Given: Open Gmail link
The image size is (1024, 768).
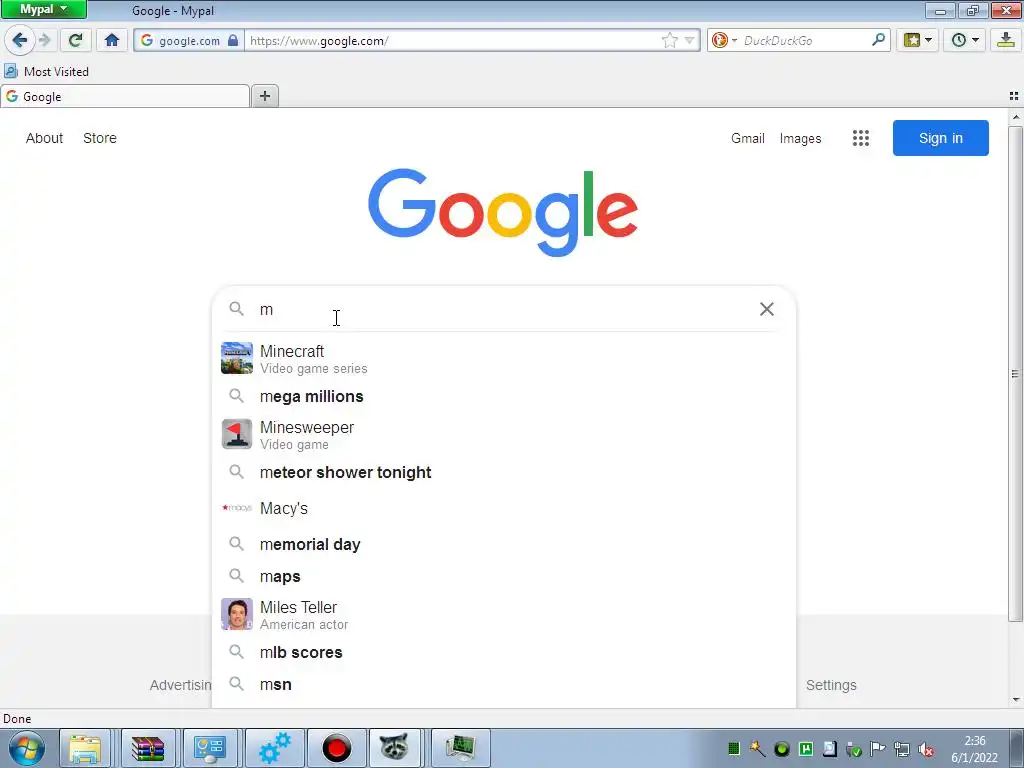Looking at the screenshot, I should (x=748, y=138).
